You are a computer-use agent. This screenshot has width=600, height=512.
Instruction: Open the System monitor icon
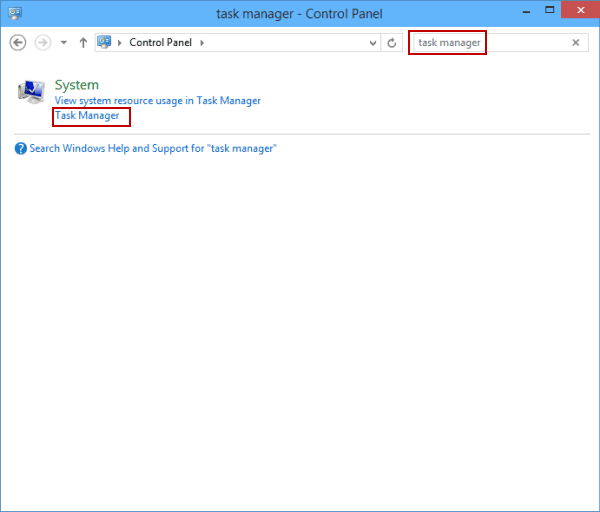click(31, 92)
